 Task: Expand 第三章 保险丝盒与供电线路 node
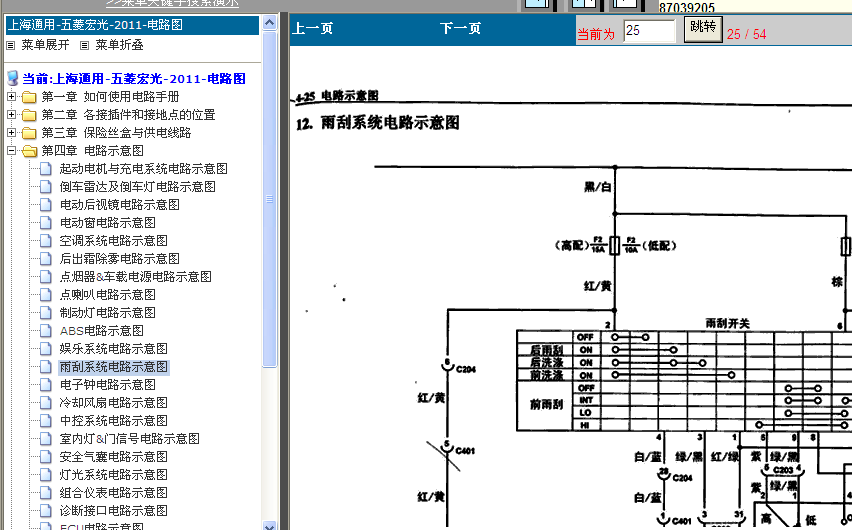11,133
